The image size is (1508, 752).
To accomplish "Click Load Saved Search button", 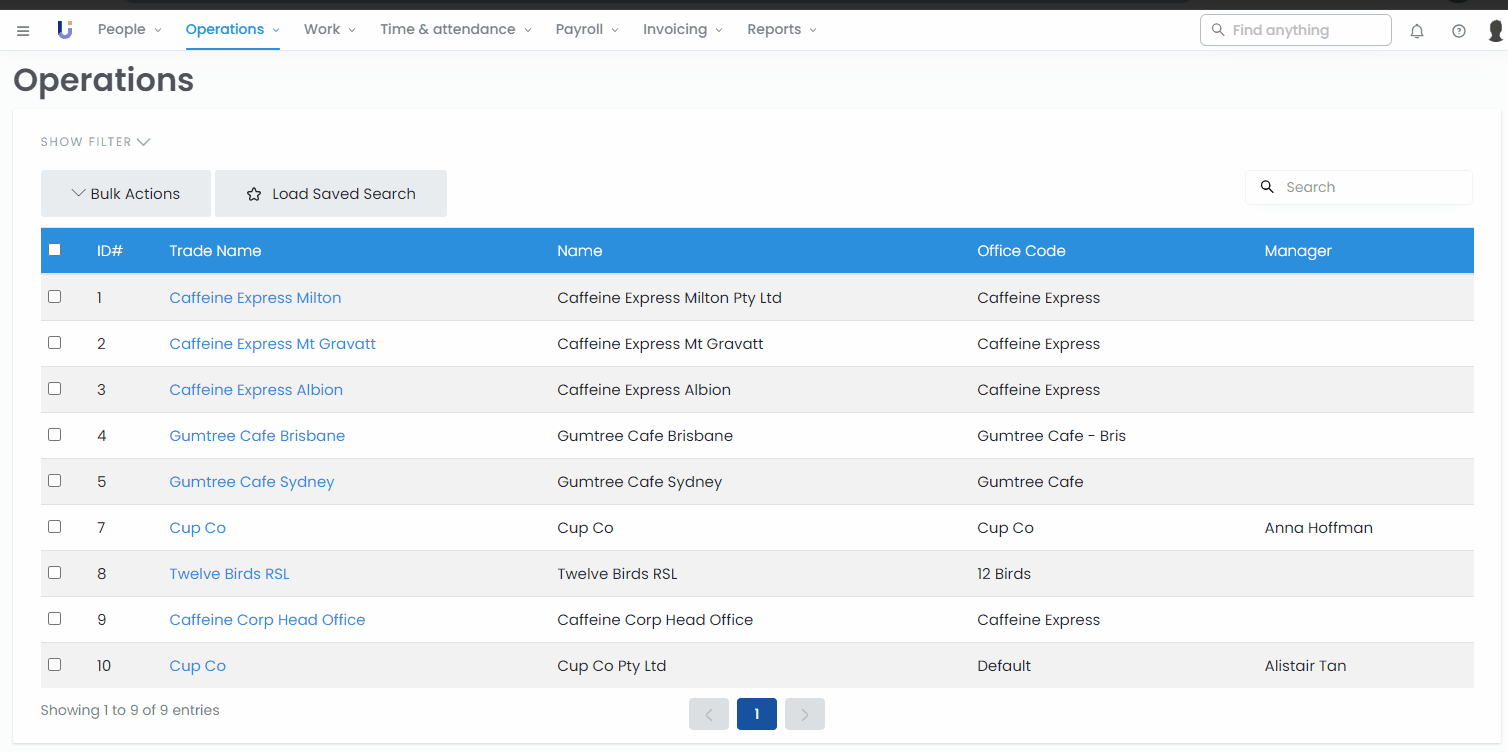I will (x=331, y=194).
